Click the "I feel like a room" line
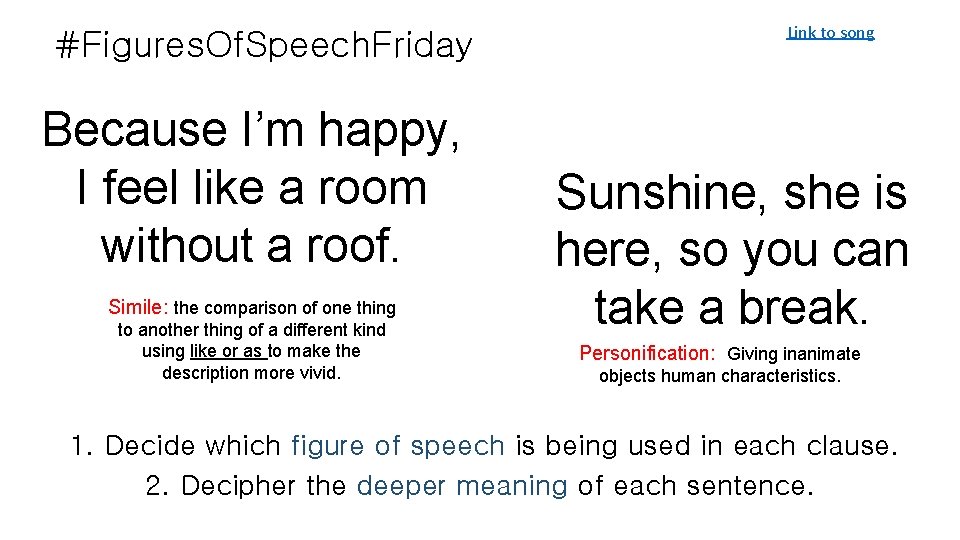Screen dimensions: 960x540 251,188
